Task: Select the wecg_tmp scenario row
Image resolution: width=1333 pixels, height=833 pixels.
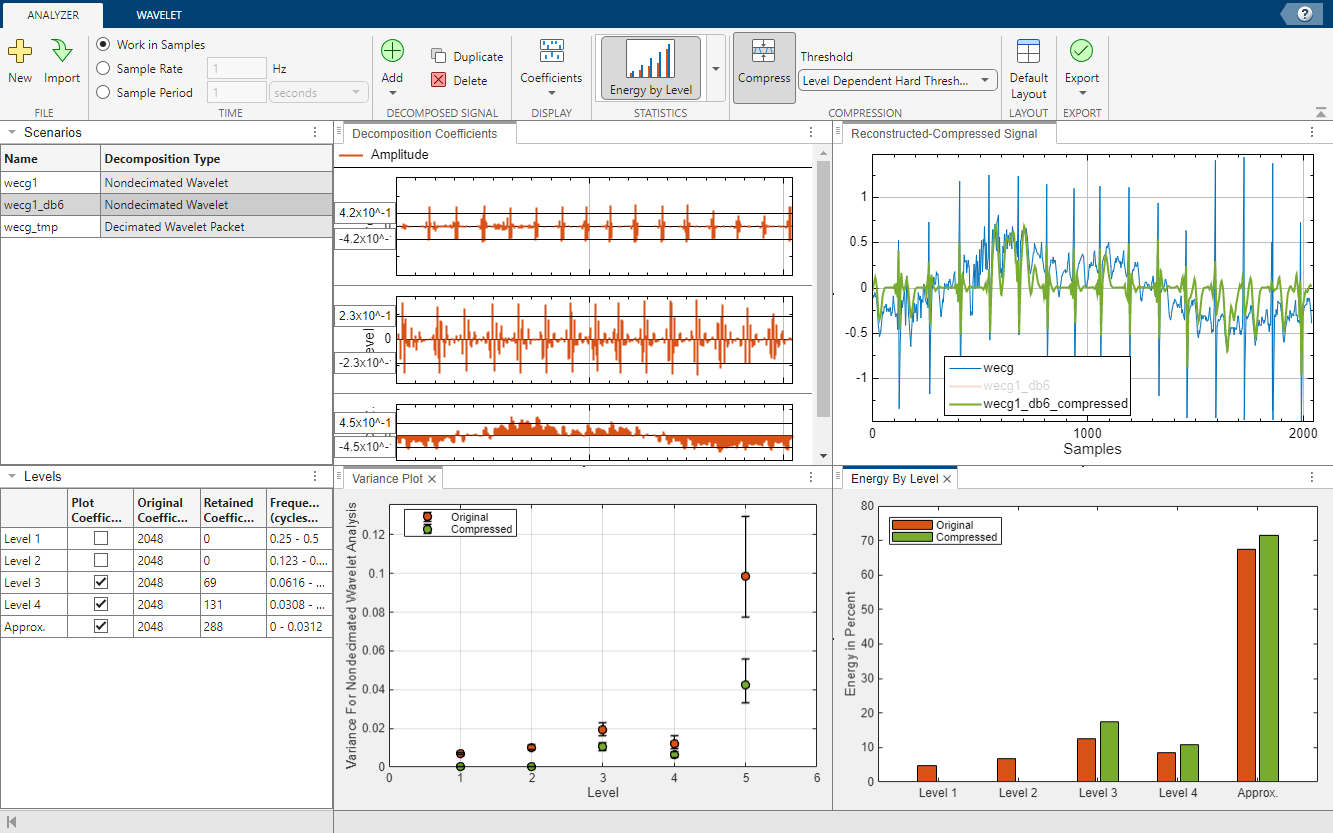Action: tap(50, 227)
